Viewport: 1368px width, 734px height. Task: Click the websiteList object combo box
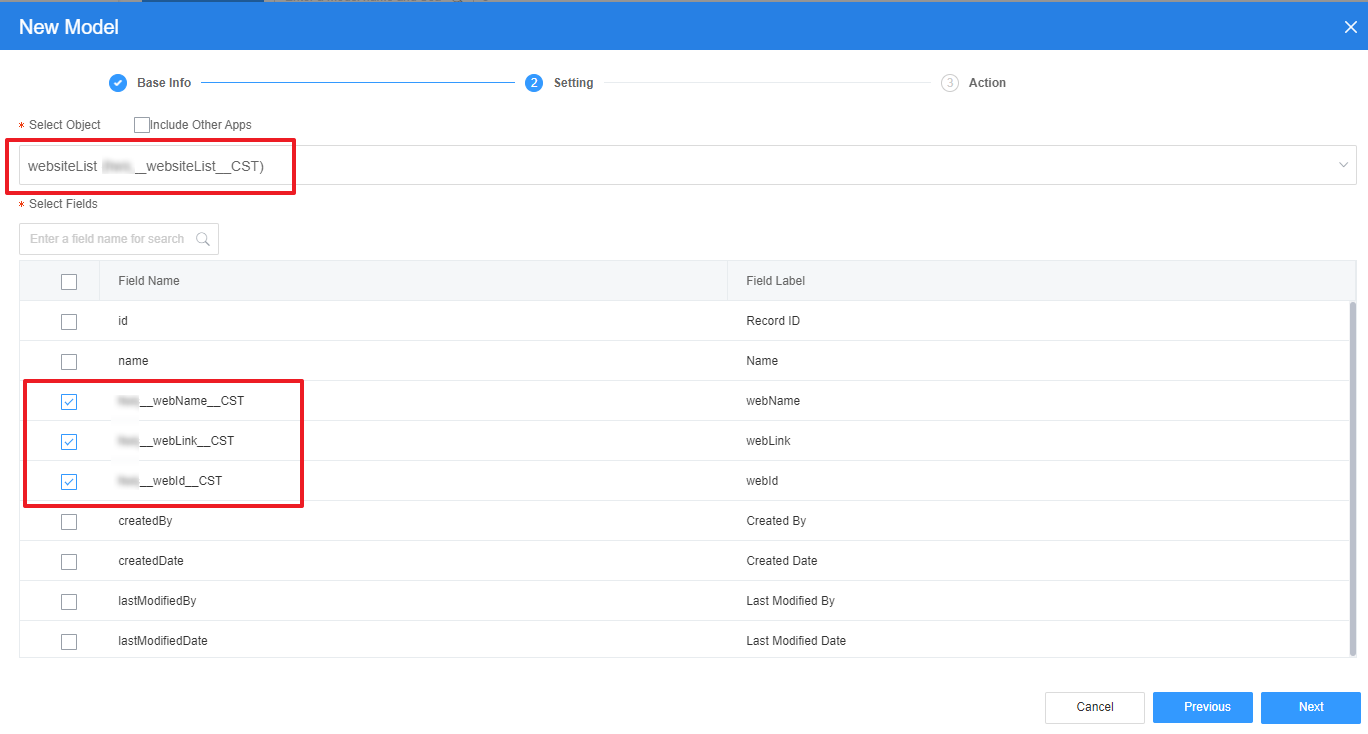[x=688, y=165]
